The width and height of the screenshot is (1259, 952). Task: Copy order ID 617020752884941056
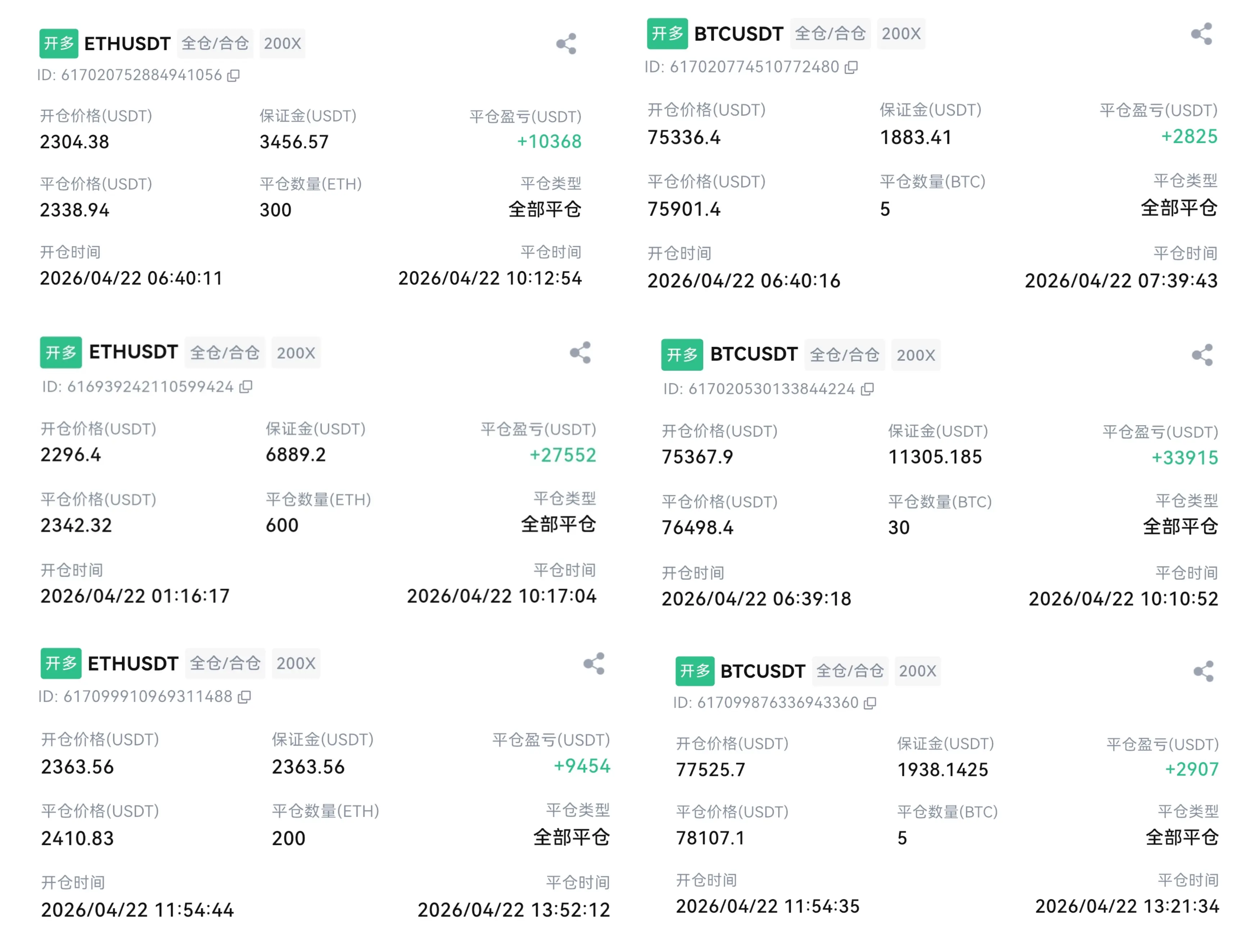(233, 76)
